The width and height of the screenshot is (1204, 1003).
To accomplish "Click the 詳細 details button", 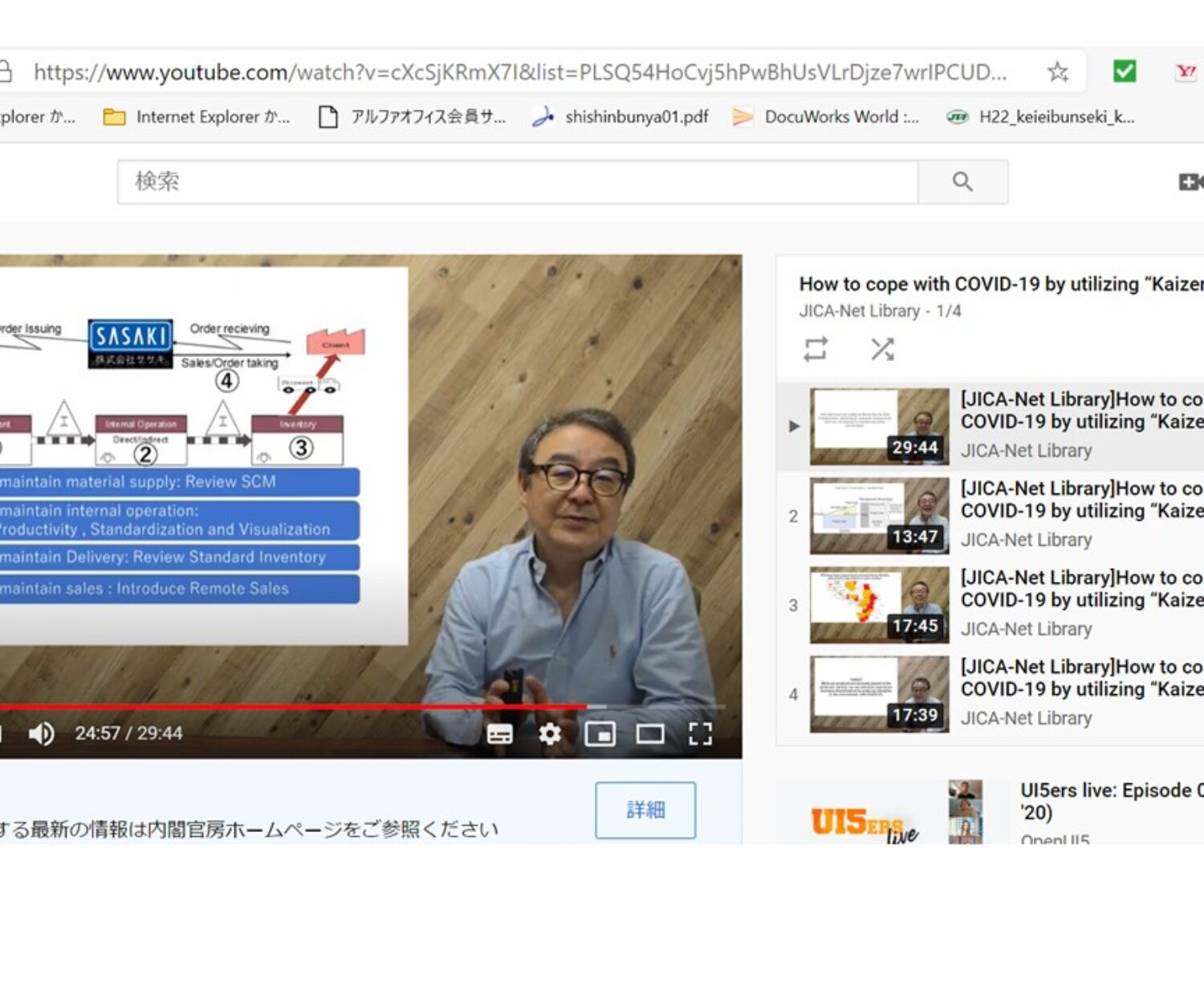I will [645, 810].
